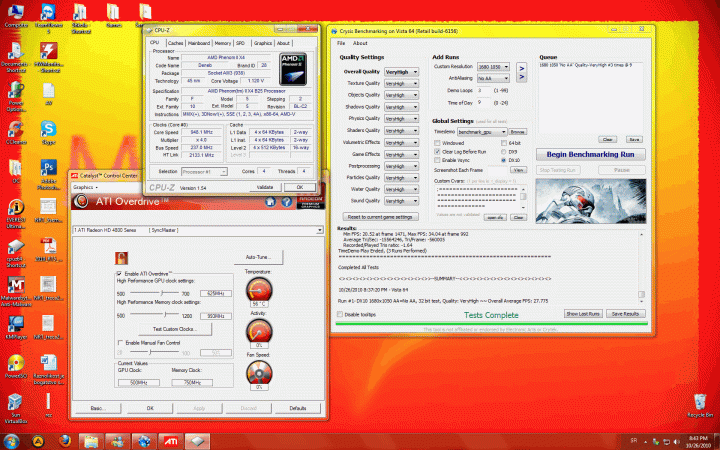Launch Firefox from the taskbar
This screenshot has width=720, height=450.
65,441
